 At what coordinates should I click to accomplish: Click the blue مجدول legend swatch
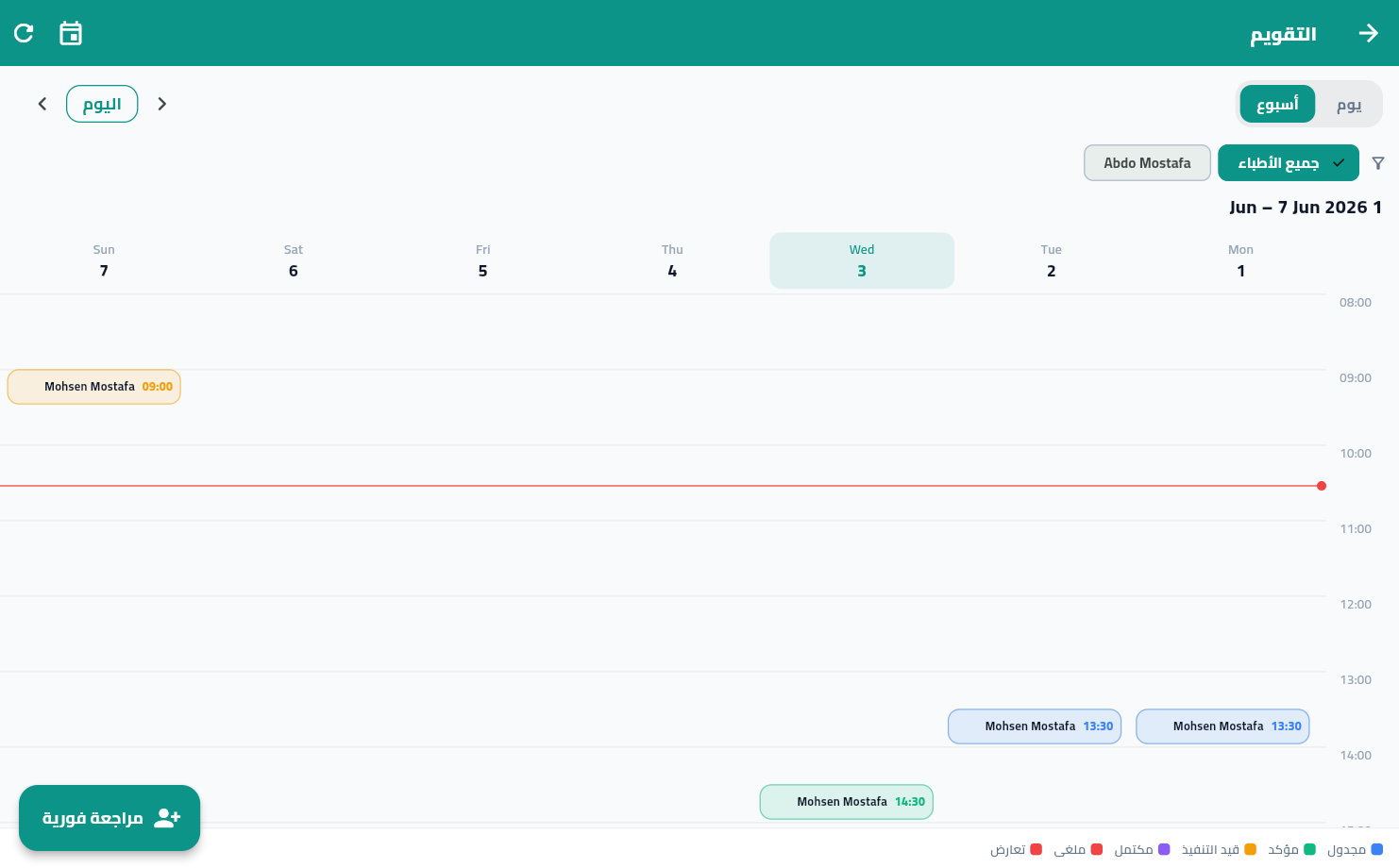1376,849
